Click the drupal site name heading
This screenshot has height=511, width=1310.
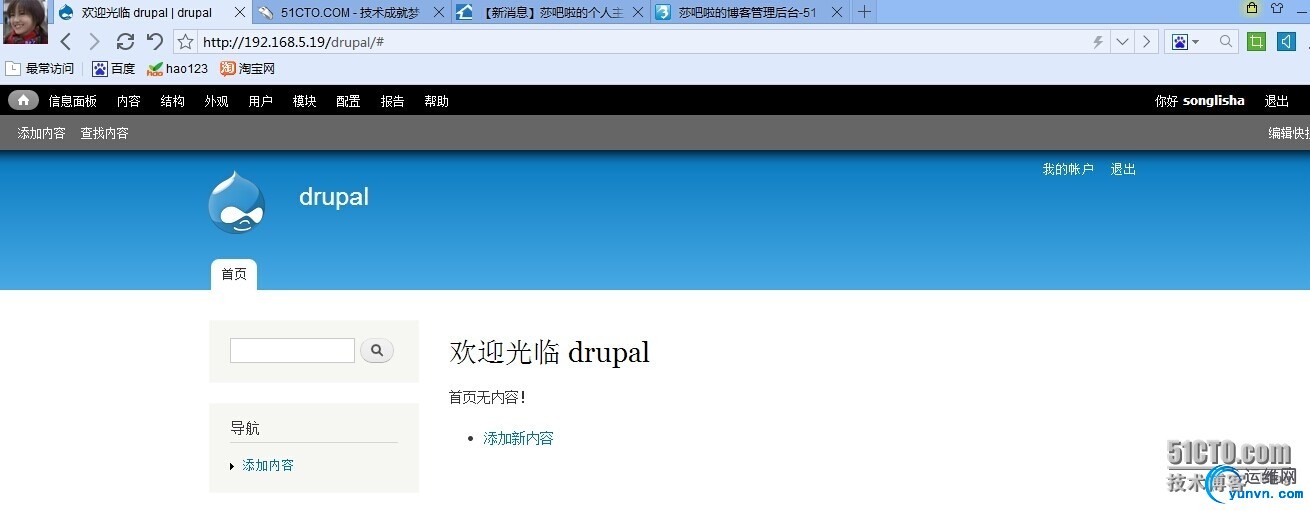coord(334,197)
